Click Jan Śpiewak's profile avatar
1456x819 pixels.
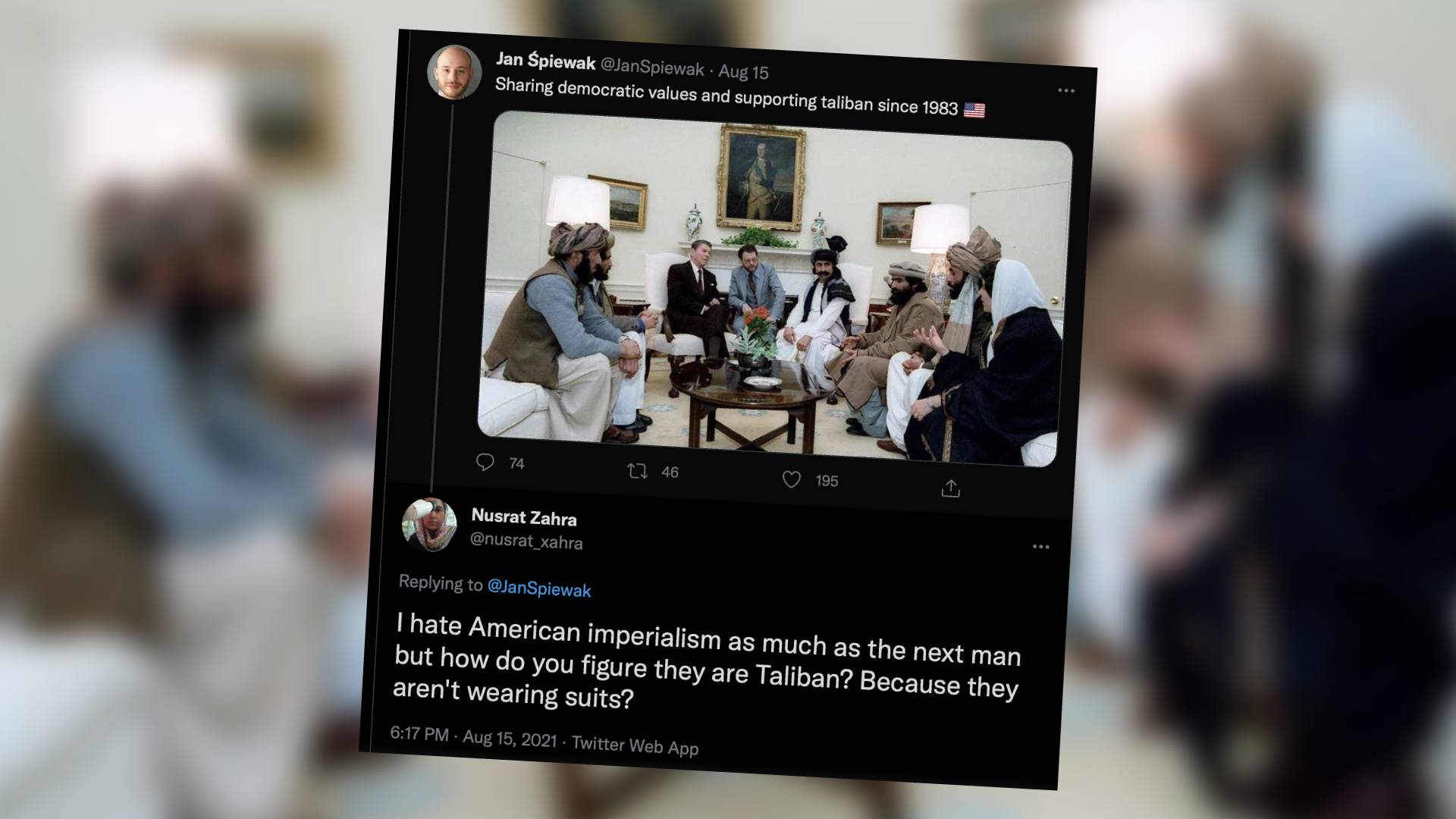pyautogui.click(x=454, y=73)
